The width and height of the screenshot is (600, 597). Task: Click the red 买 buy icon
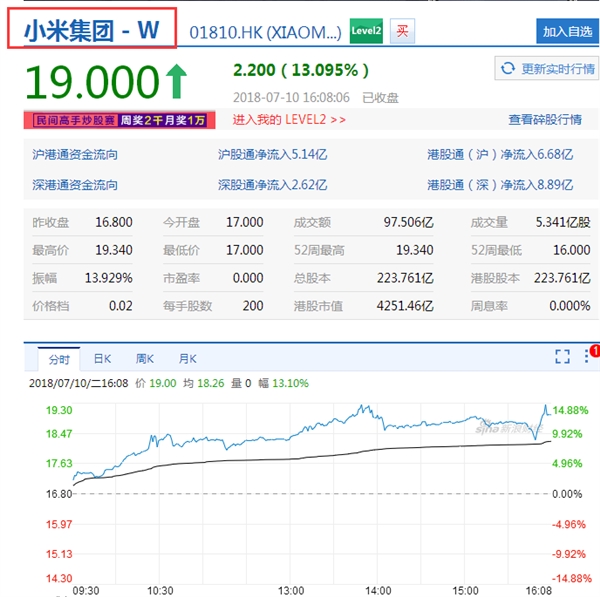(x=401, y=31)
